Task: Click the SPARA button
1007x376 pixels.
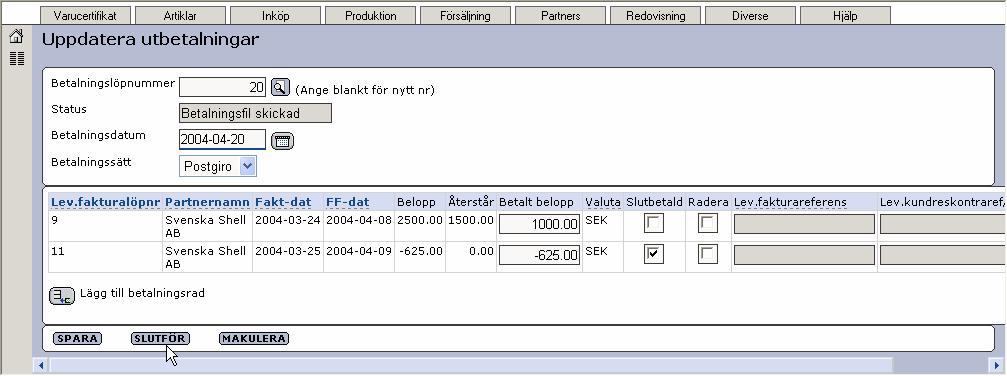Action: tap(77, 339)
